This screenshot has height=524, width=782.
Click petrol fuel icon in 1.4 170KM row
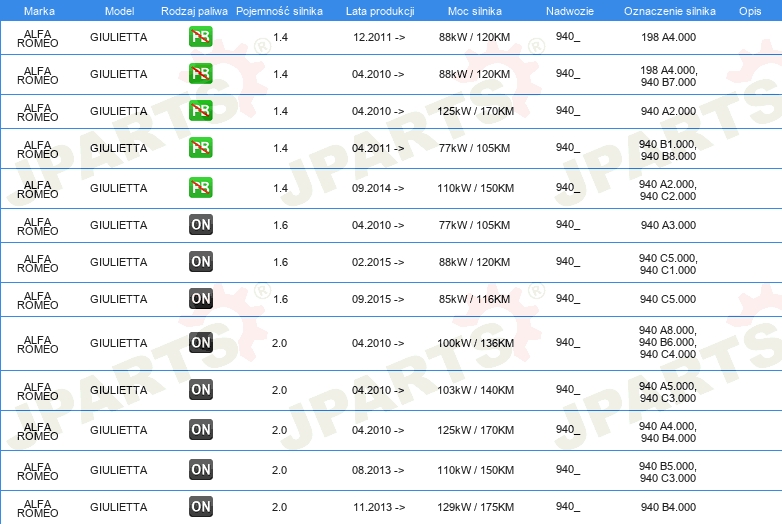pos(200,111)
